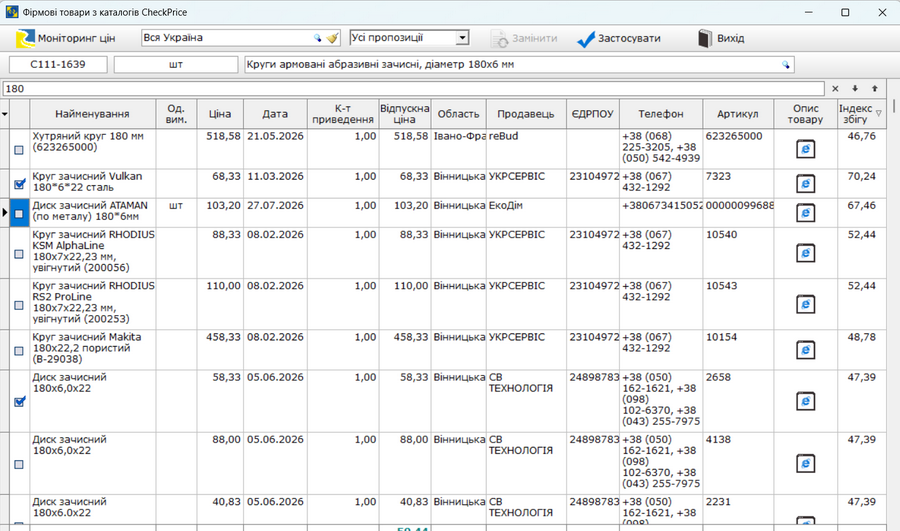Select article cell 10543
The height and width of the screenshot is (531, 900).
tap(738, 304)
